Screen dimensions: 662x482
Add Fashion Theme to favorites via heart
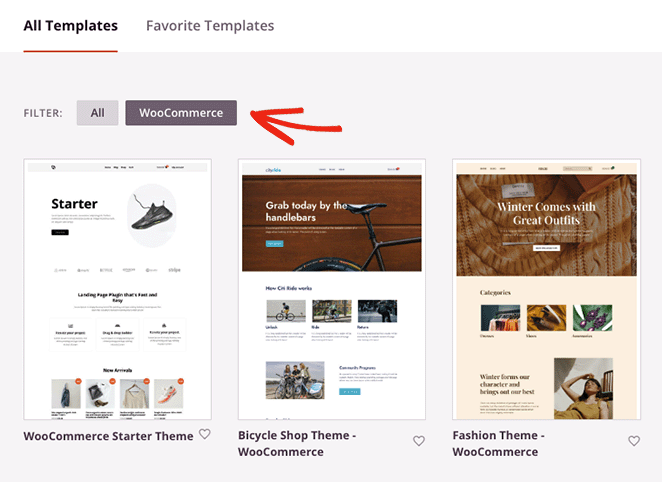tap(633, 441)
